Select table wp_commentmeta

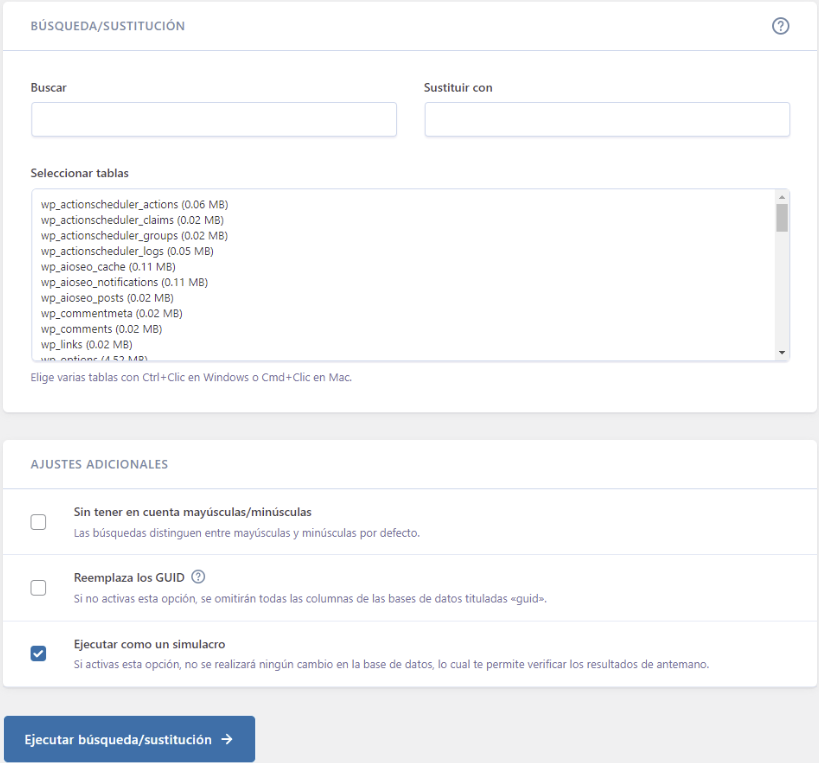click(112, 313)
